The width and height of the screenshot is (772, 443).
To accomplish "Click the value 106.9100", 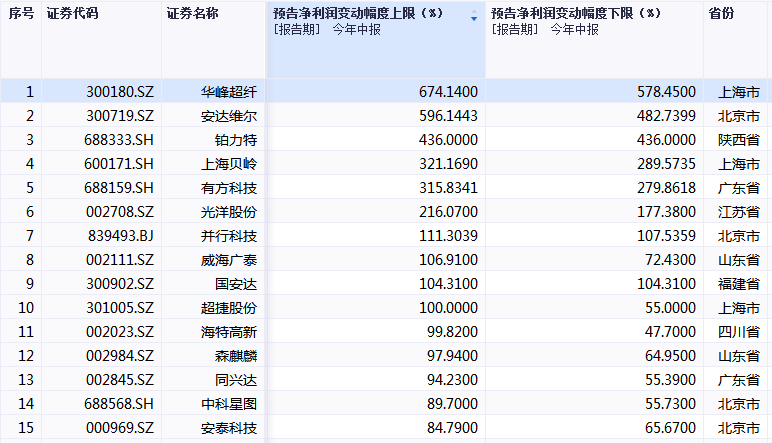I will click(448, 259).
